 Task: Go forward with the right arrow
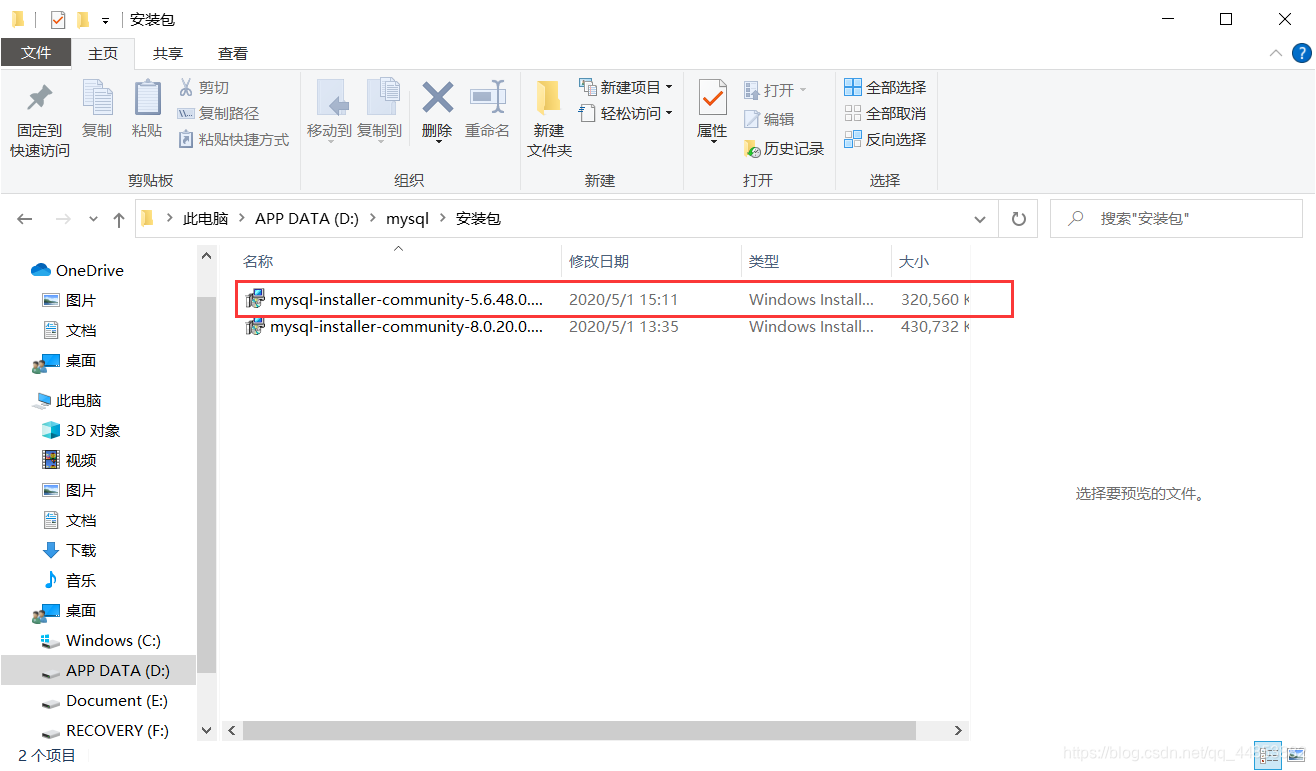tap(63, 219)
